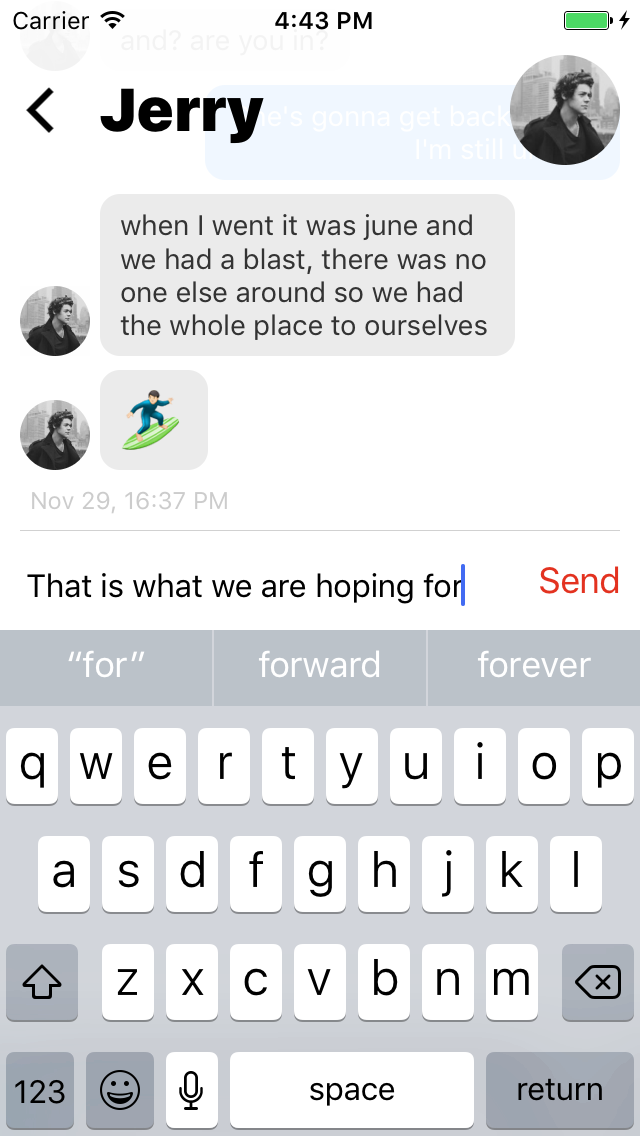Open Jerry's large profile photo in header

565,110
